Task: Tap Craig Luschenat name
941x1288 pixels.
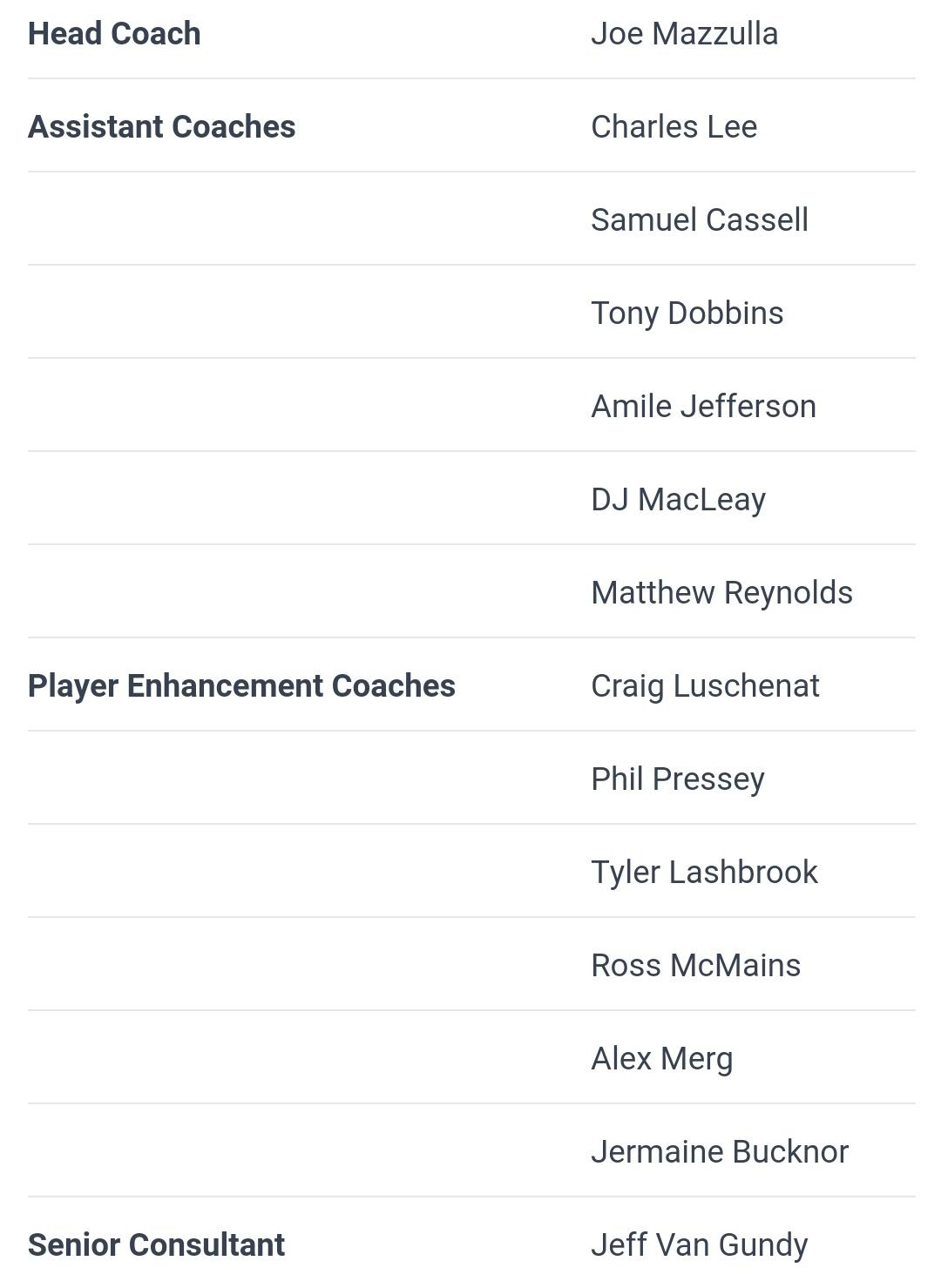Action: tap(705, 686)
